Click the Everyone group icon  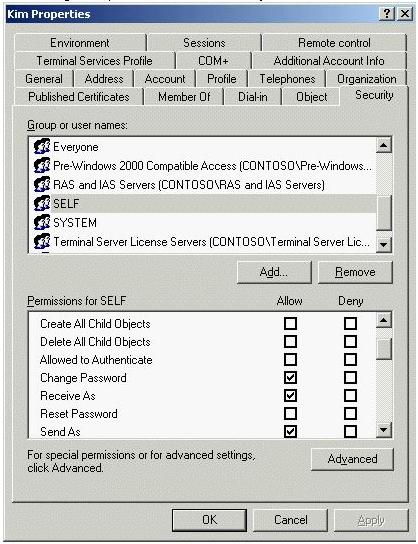[x=42, y=146]
